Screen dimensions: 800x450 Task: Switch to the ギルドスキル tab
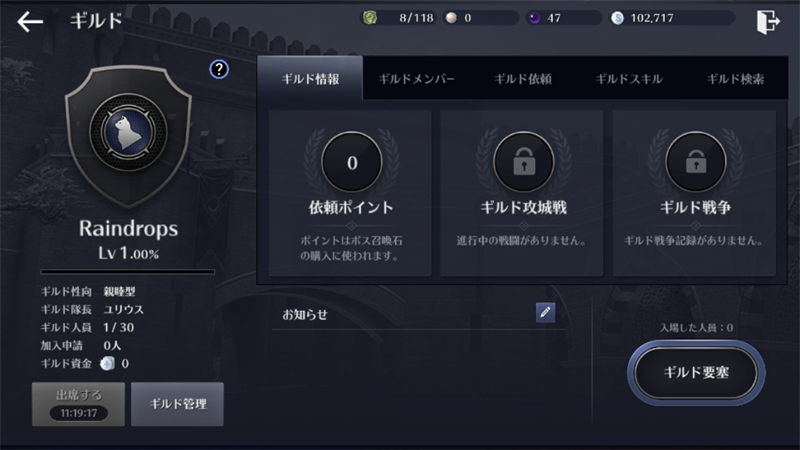(629, 79)
